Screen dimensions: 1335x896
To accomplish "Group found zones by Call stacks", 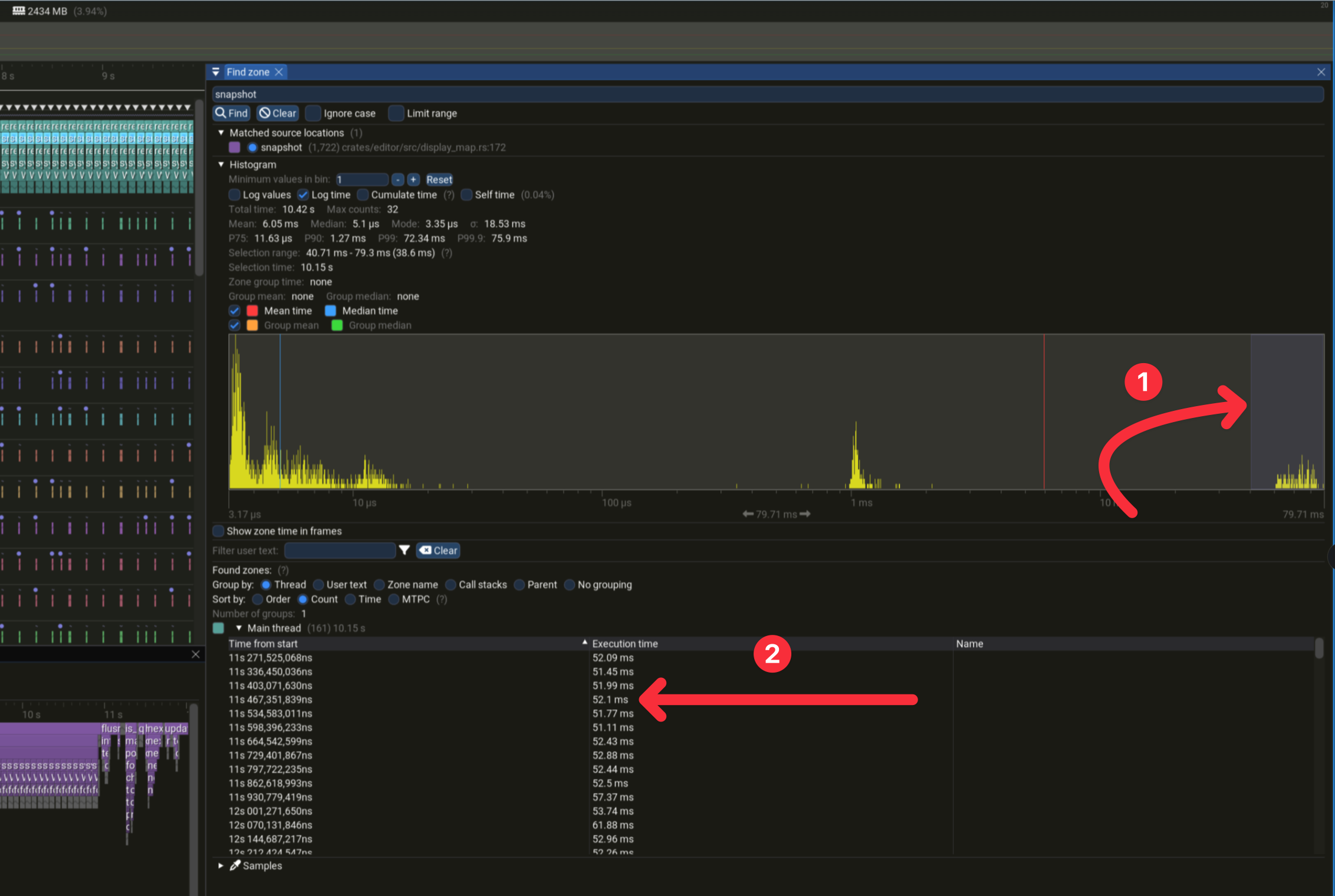I will (x=451, y=585).
